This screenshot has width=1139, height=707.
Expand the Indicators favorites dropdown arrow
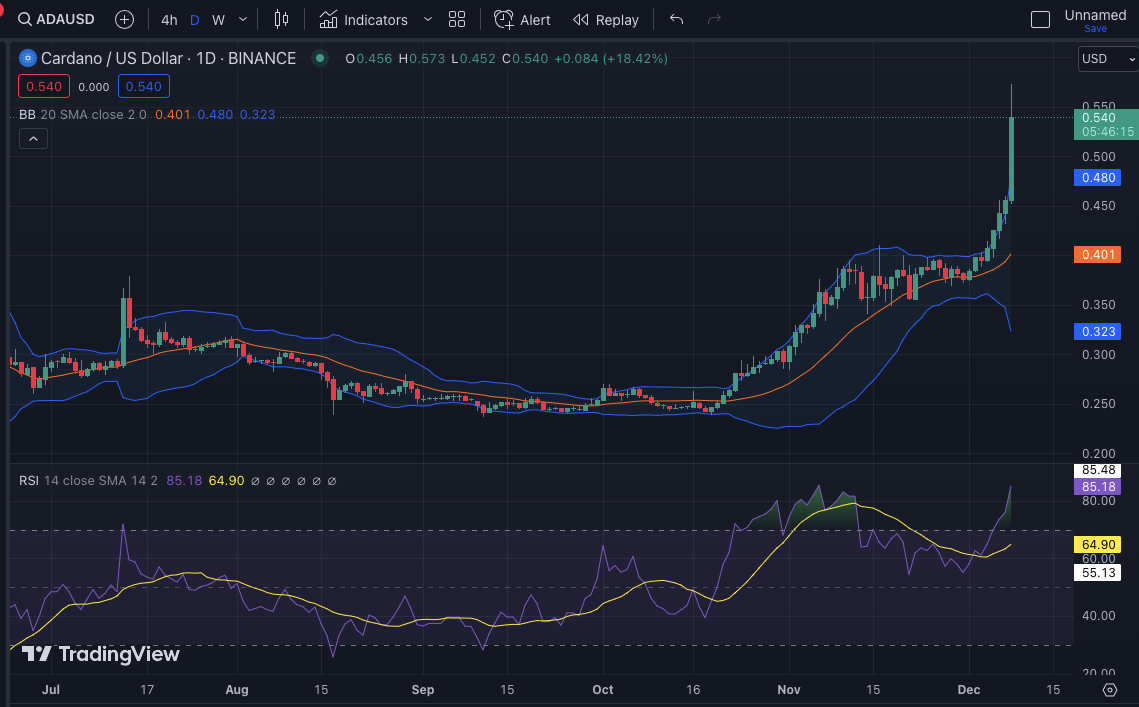[428, 19]
